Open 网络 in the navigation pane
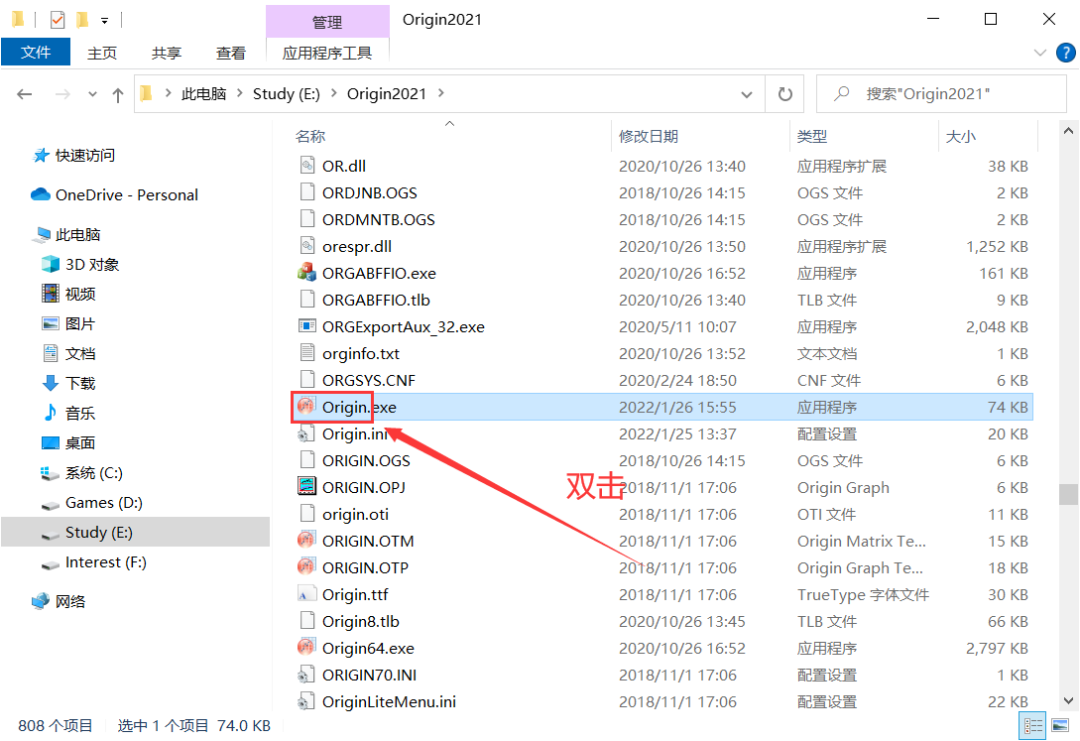Image resolution: width=1080 pixels, height=741 pixels. point(59,601)
